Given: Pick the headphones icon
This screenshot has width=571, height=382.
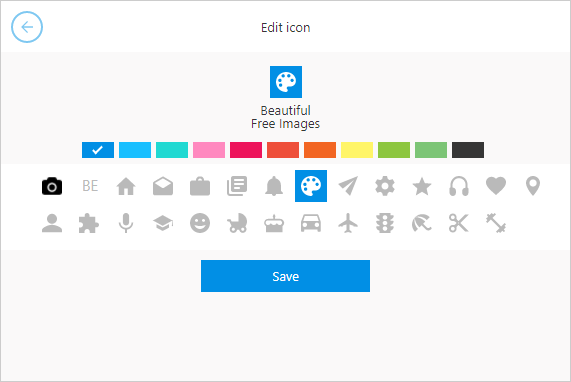Looking at the screenshot, I should [x=459, y=186].
